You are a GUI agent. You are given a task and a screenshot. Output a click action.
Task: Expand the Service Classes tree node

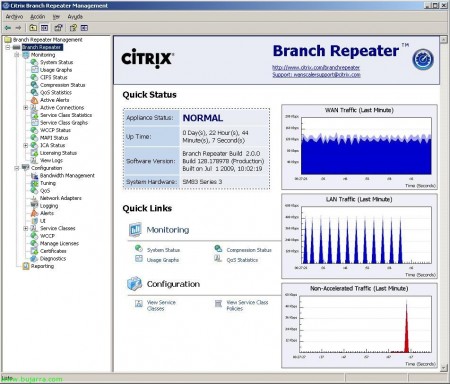(x=26, y=228)
